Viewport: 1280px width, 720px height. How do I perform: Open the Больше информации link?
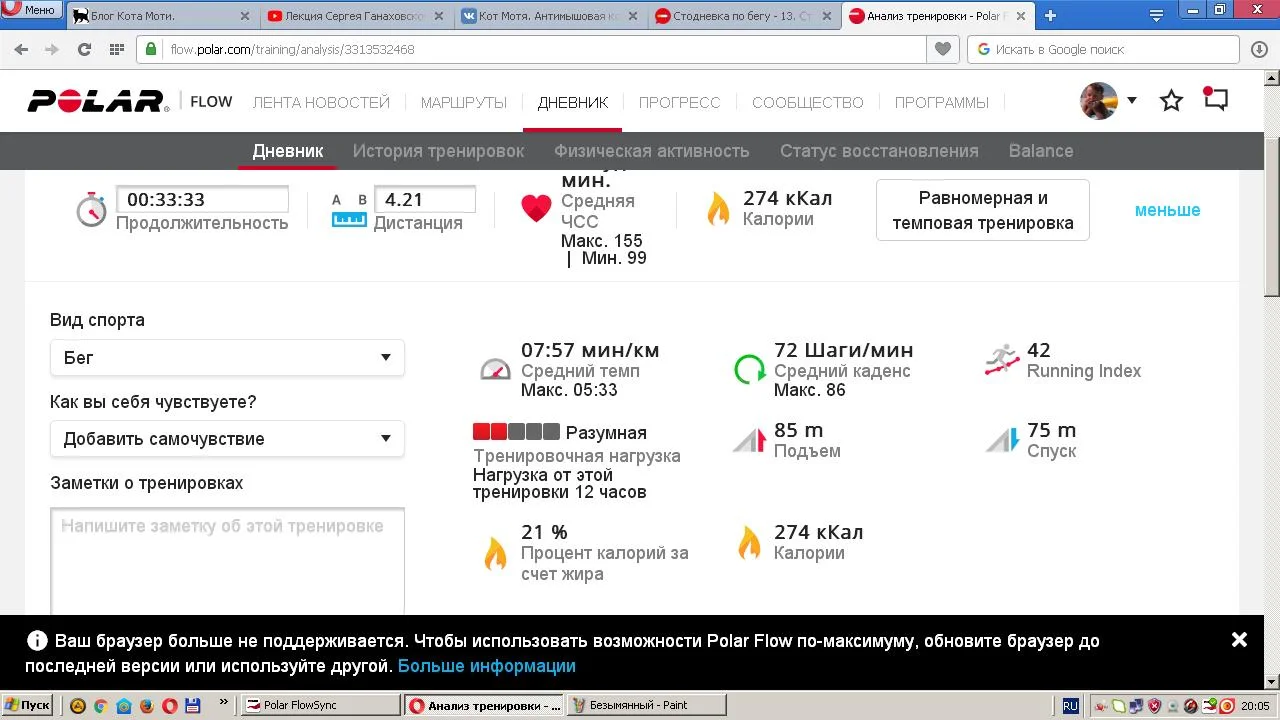coord(487,666)
